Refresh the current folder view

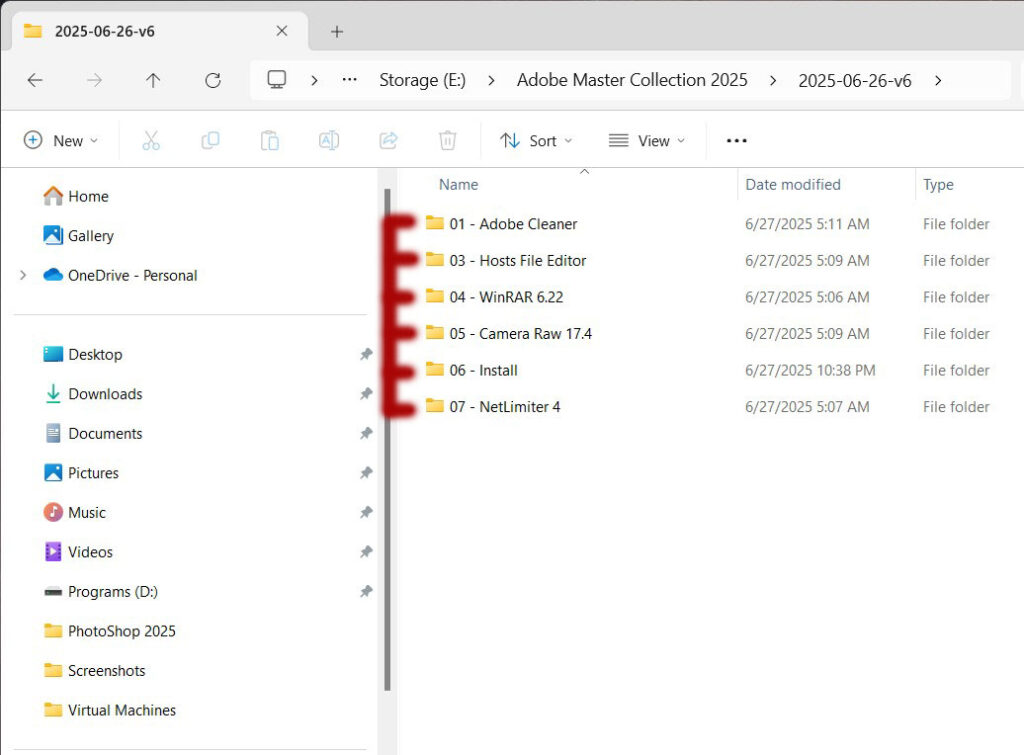213,80
